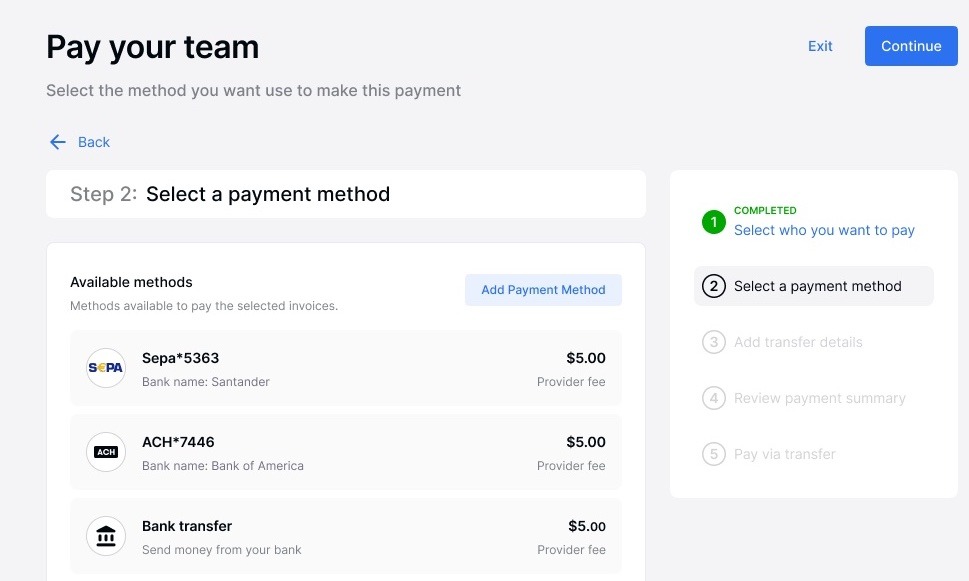Click the Pay via transfer step entry
Image resolution: width=969 pixels, height=581 pixels.
coord(784,454)
